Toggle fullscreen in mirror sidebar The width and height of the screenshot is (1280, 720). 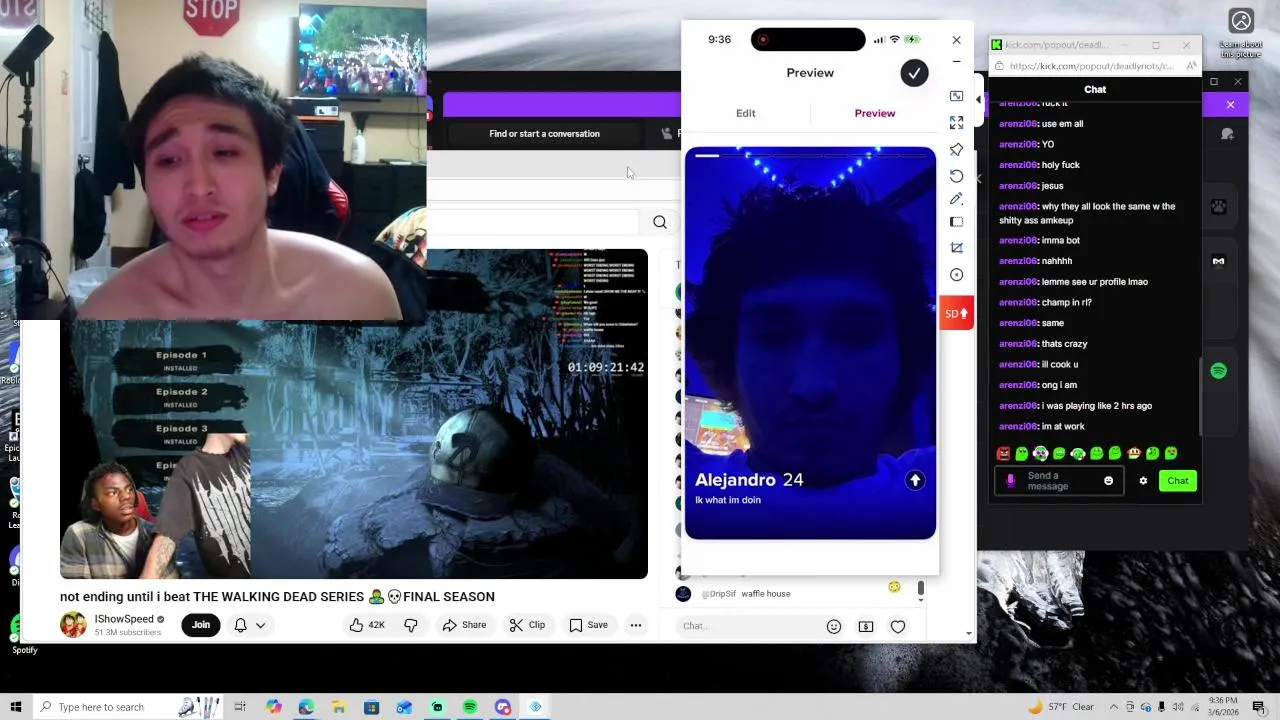pos(957,122)
